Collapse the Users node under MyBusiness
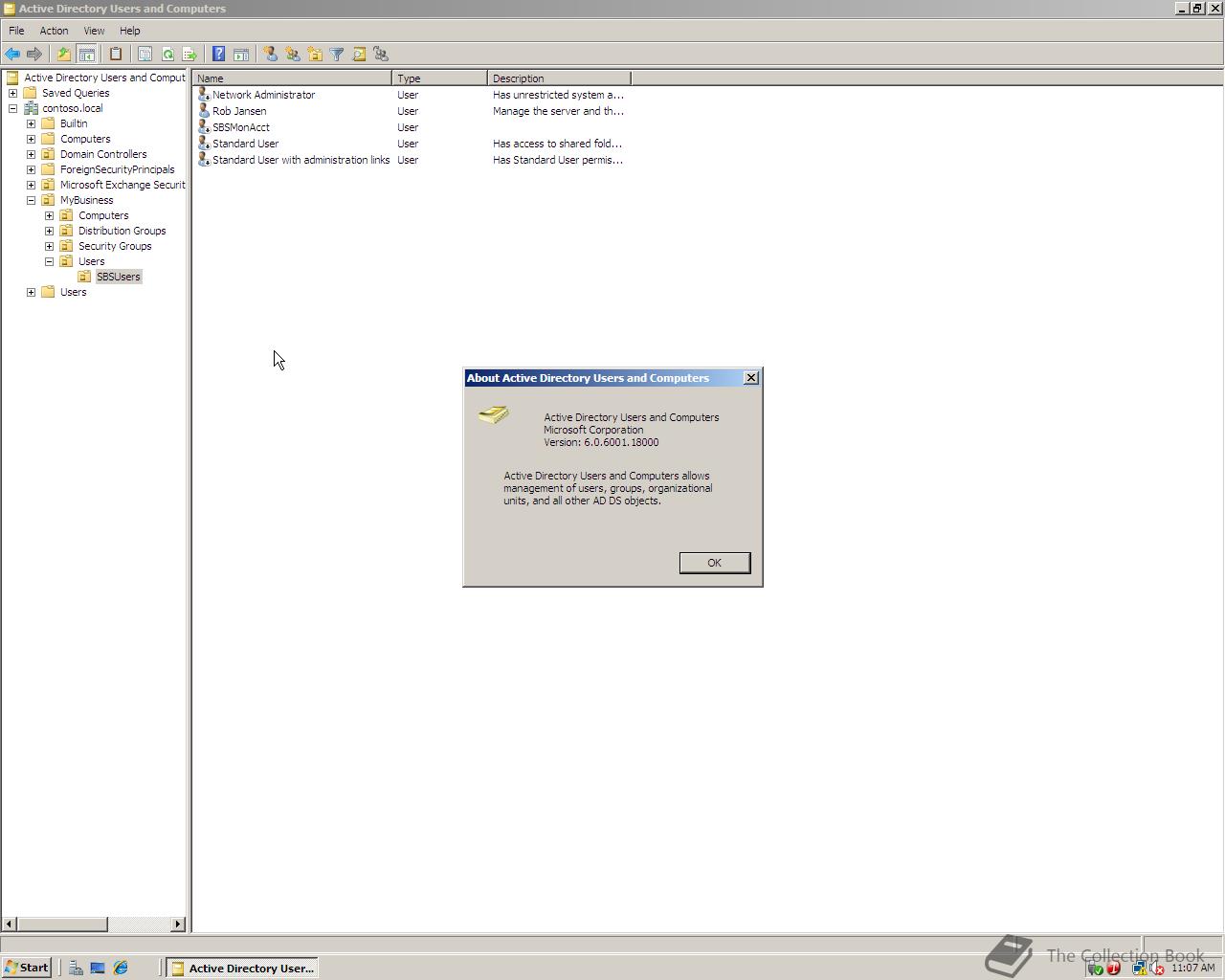Screen dimensions: 1225x980 coord(49,261)
